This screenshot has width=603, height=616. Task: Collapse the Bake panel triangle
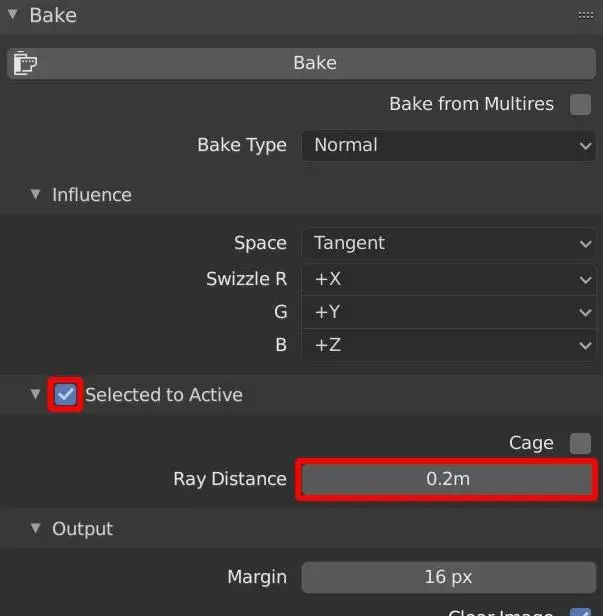coord(13,15)
